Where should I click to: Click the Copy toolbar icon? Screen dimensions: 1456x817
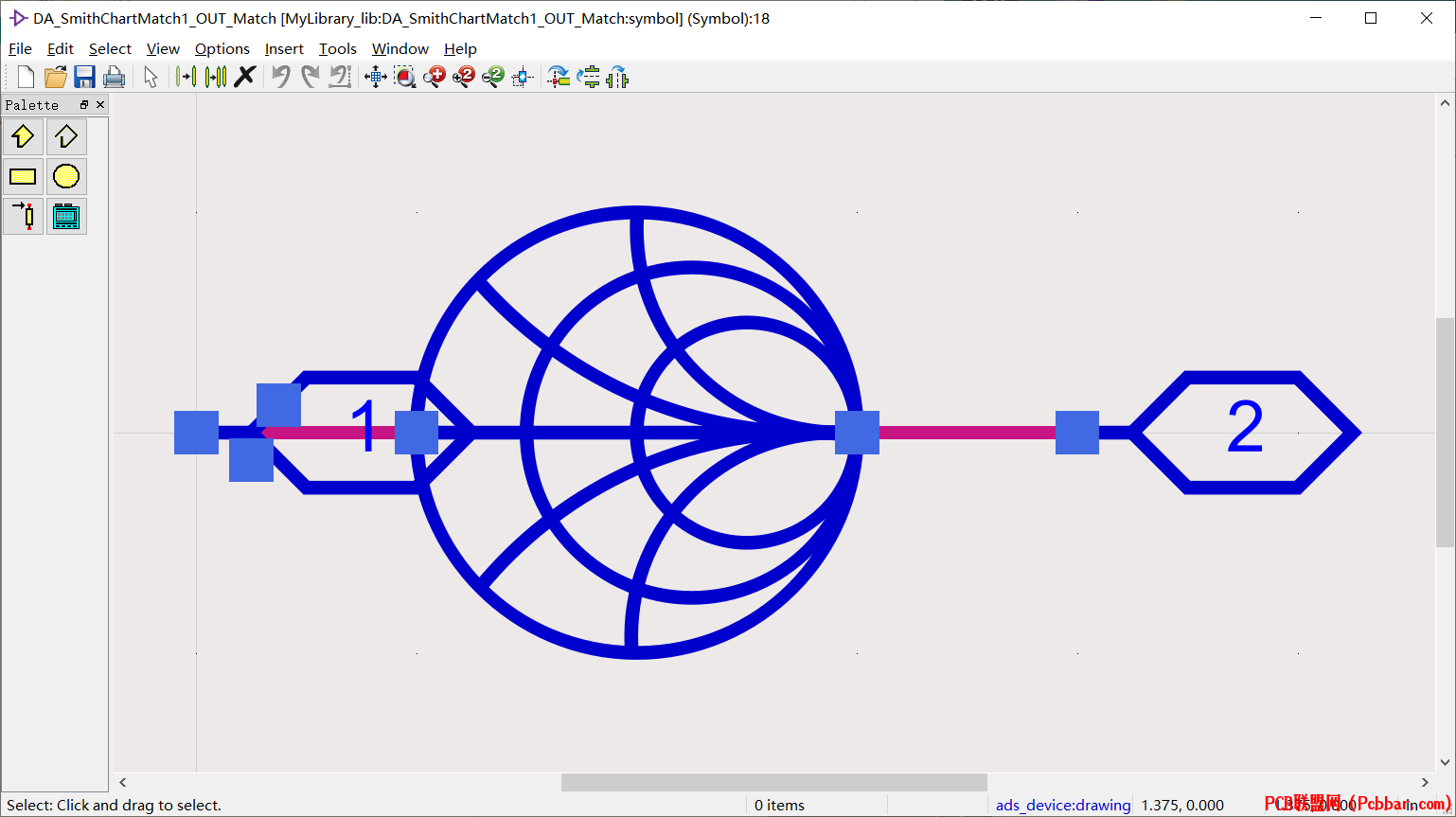point(216,77)
